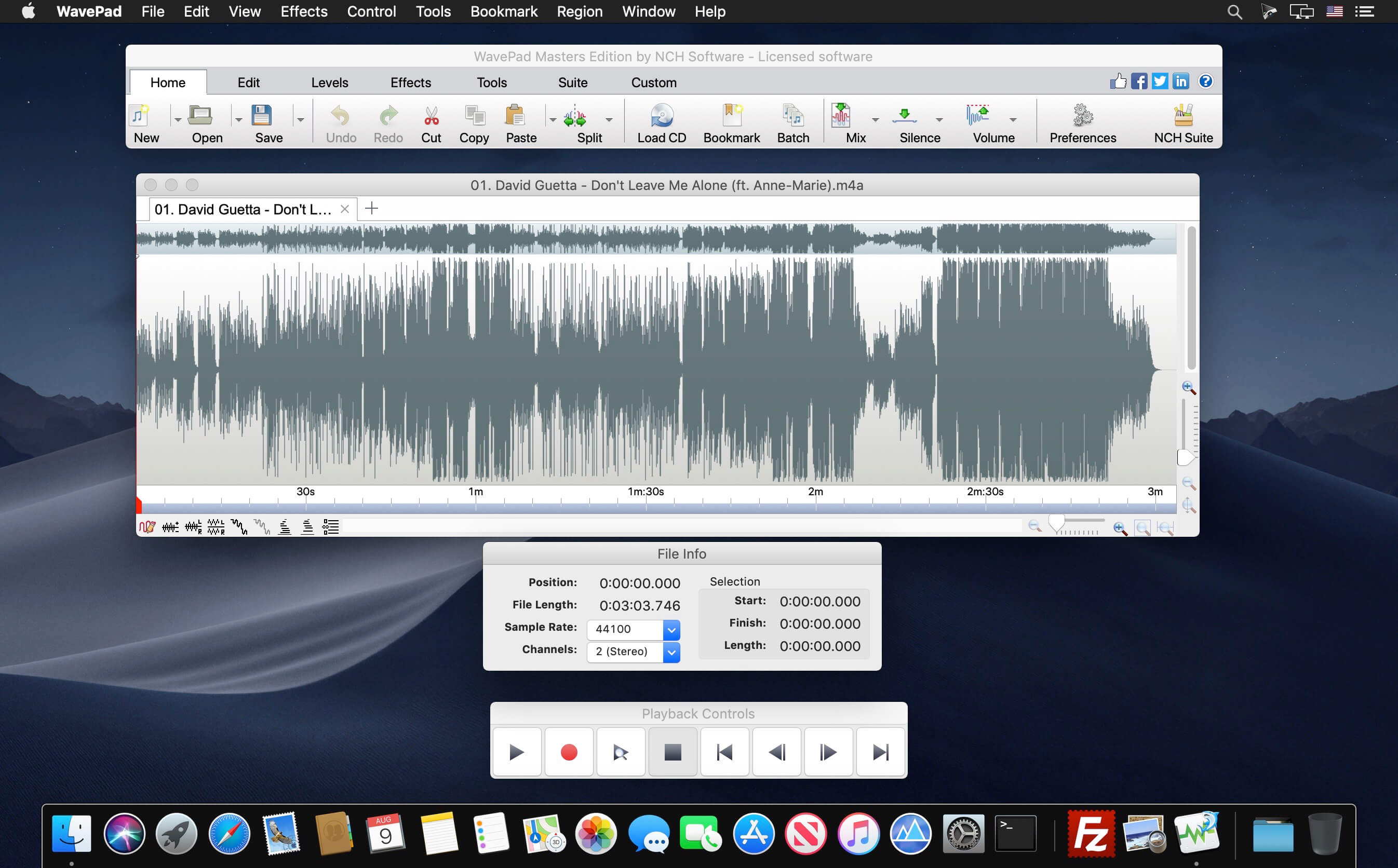Click the Cut scissors icon
1398x868 pixels.
[431, 116]
